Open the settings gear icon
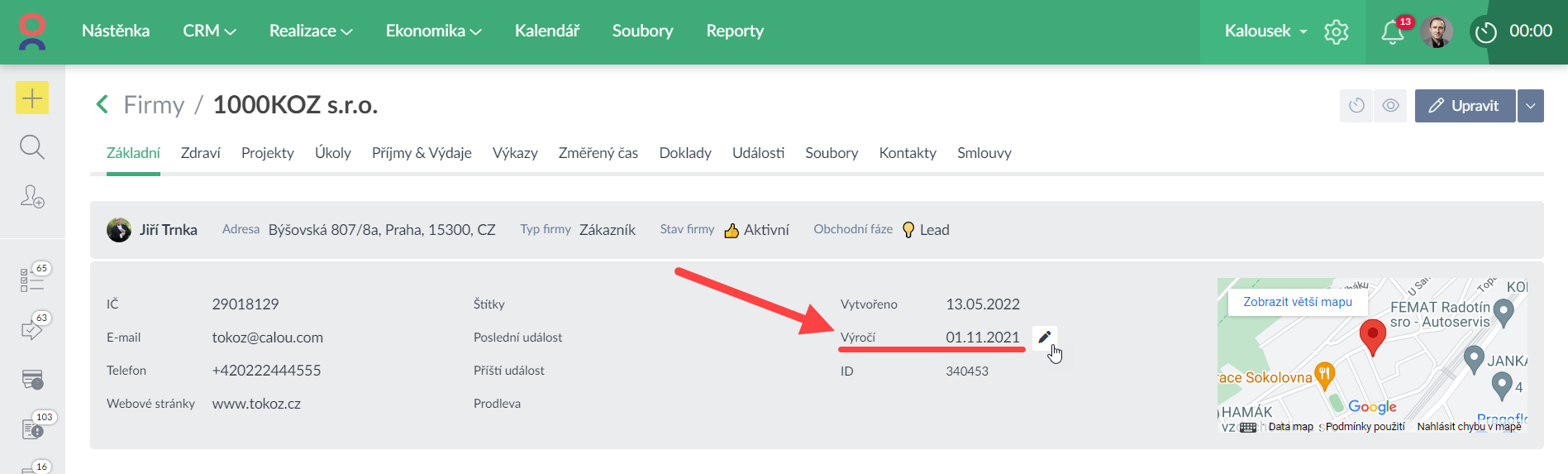The height and width of the screenshot is (474, 1568). pyautogui.click(x=1336, y=32)
